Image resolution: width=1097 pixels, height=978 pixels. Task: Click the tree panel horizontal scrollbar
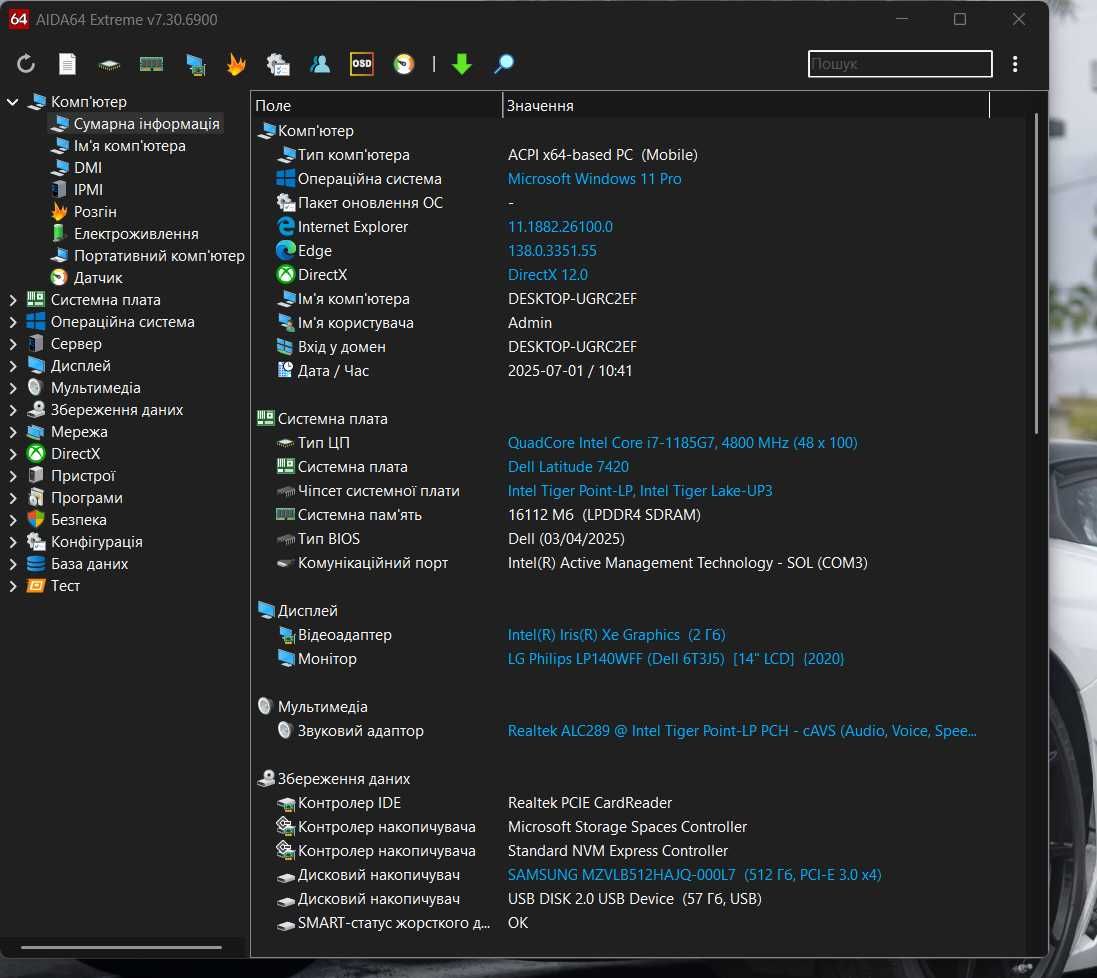[x=122, y=947]
